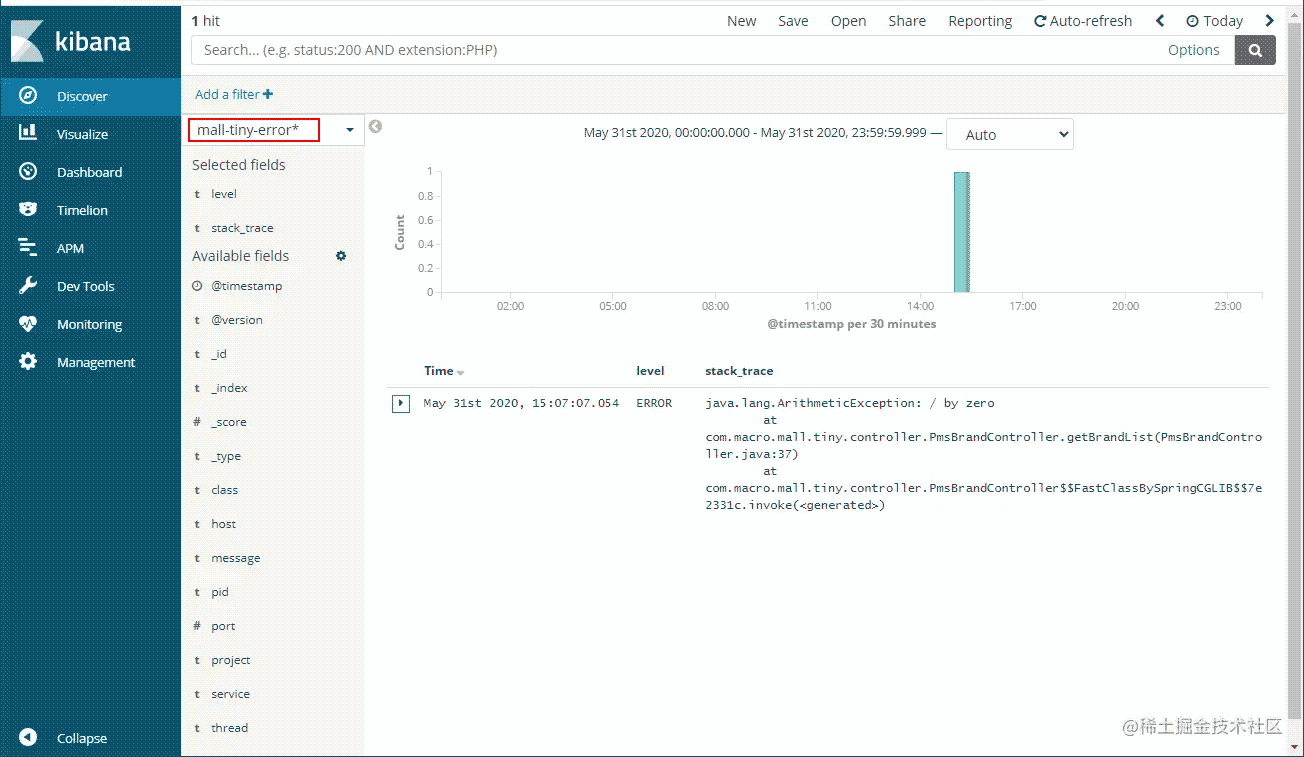Image resolution: width=1304 pixels, height=757 pixels.
Task: Toggle Auto-refresh in top bar
Action: [x=1083, y=21]
